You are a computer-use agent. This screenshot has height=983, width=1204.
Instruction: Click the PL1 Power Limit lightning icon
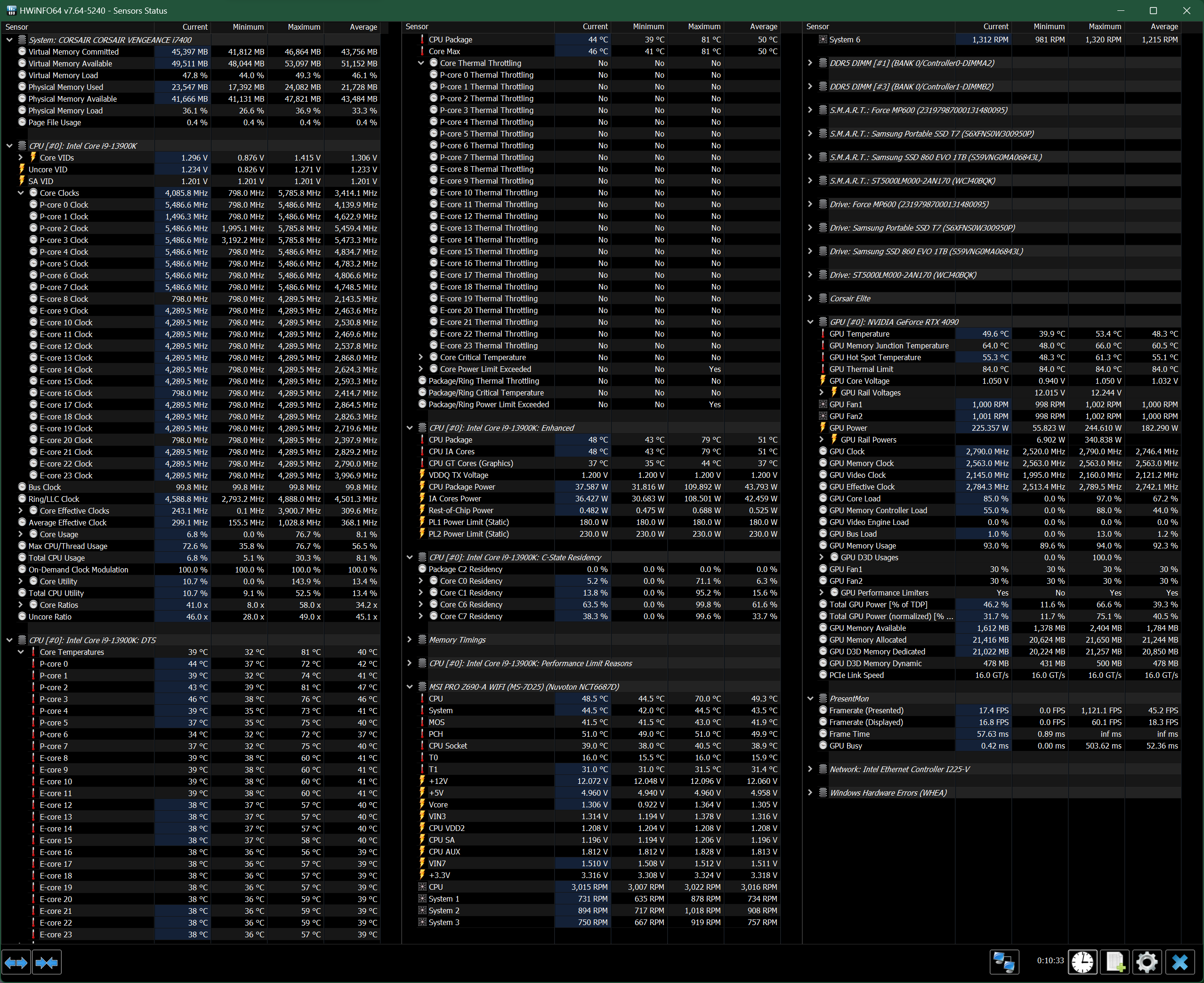coord(422,522)
